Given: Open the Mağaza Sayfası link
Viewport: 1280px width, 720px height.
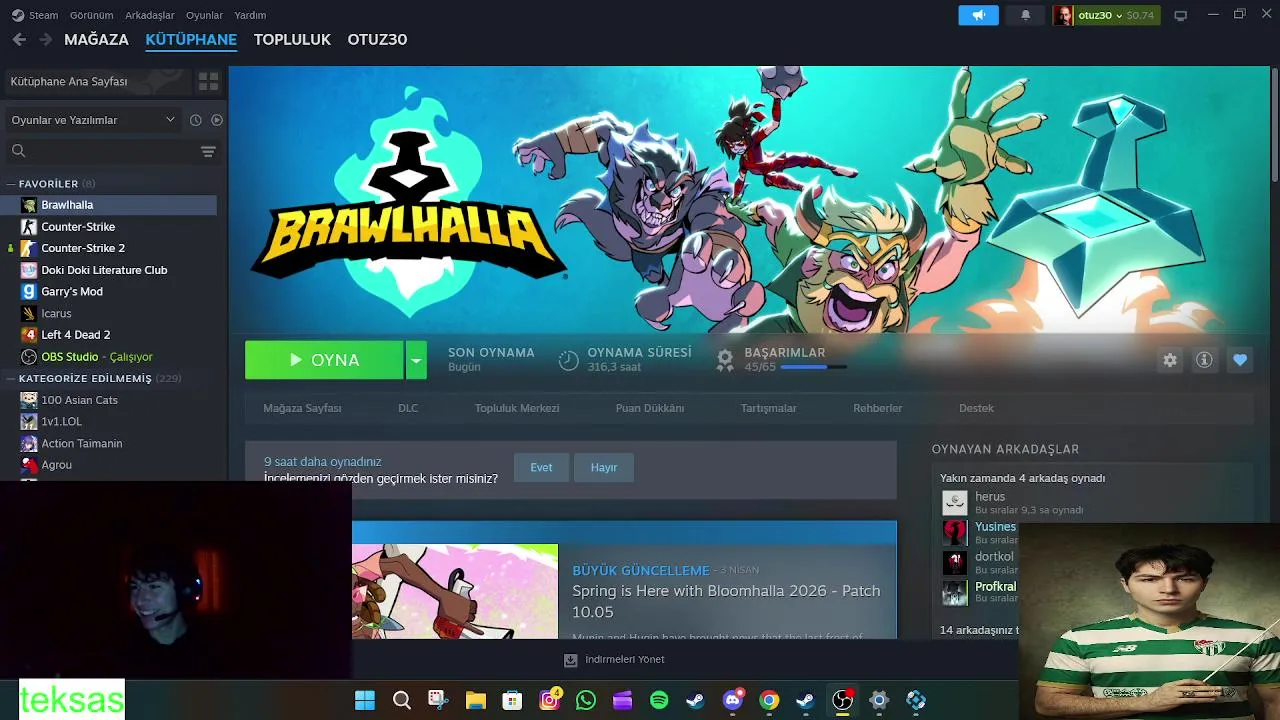Looking at the screenshot, I should pos(302,408).
